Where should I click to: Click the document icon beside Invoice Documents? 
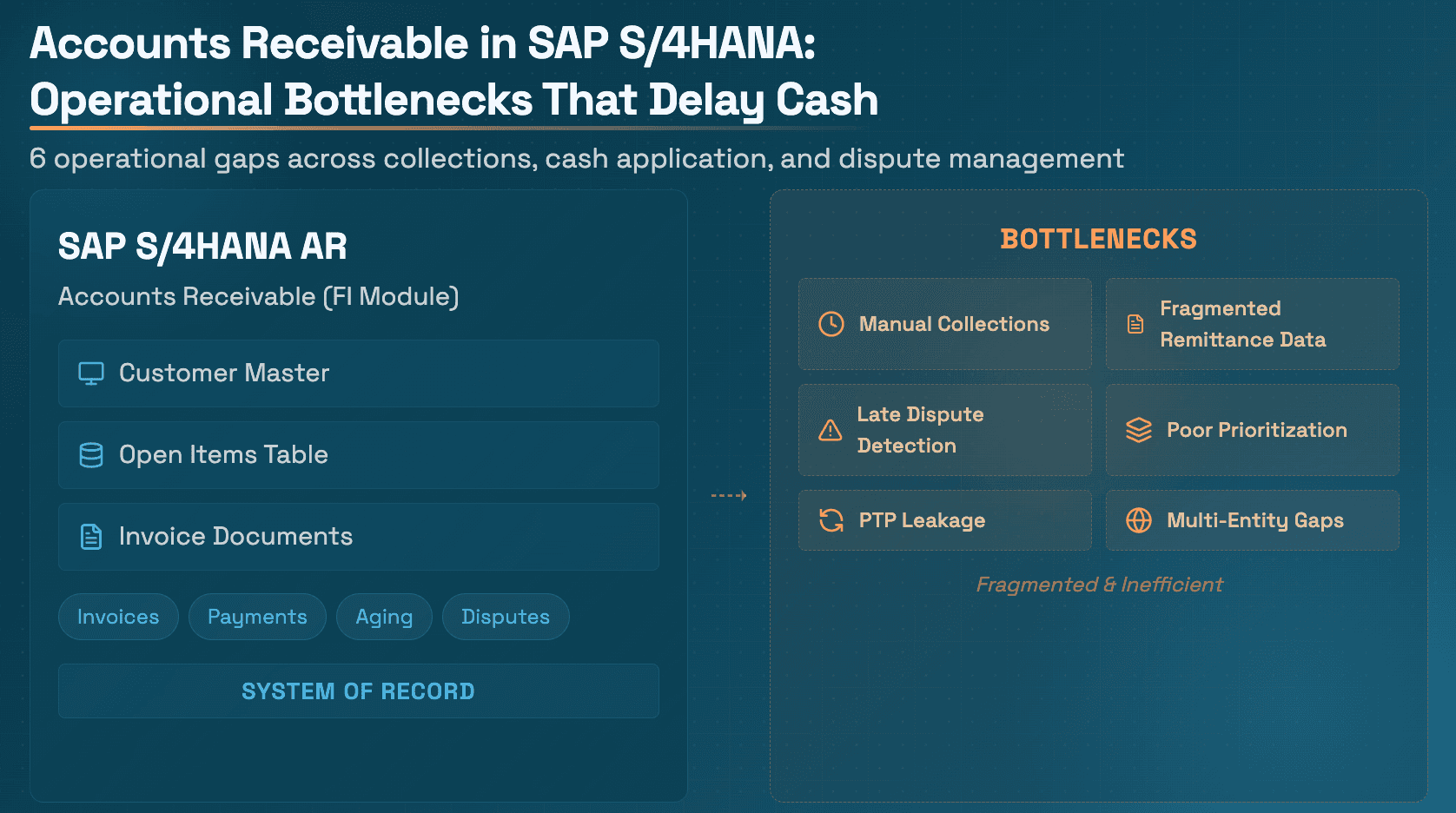91,537
